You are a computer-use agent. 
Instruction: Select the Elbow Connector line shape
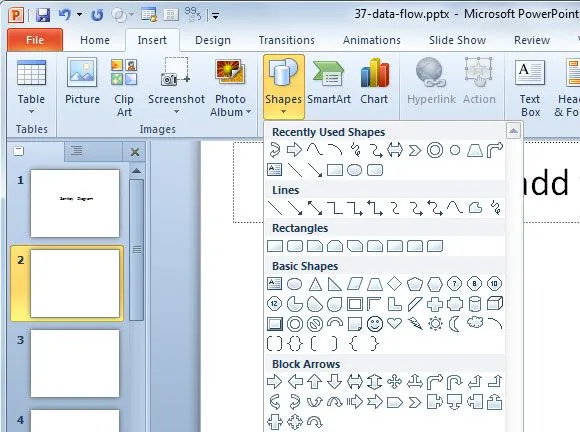click(335, 208)
